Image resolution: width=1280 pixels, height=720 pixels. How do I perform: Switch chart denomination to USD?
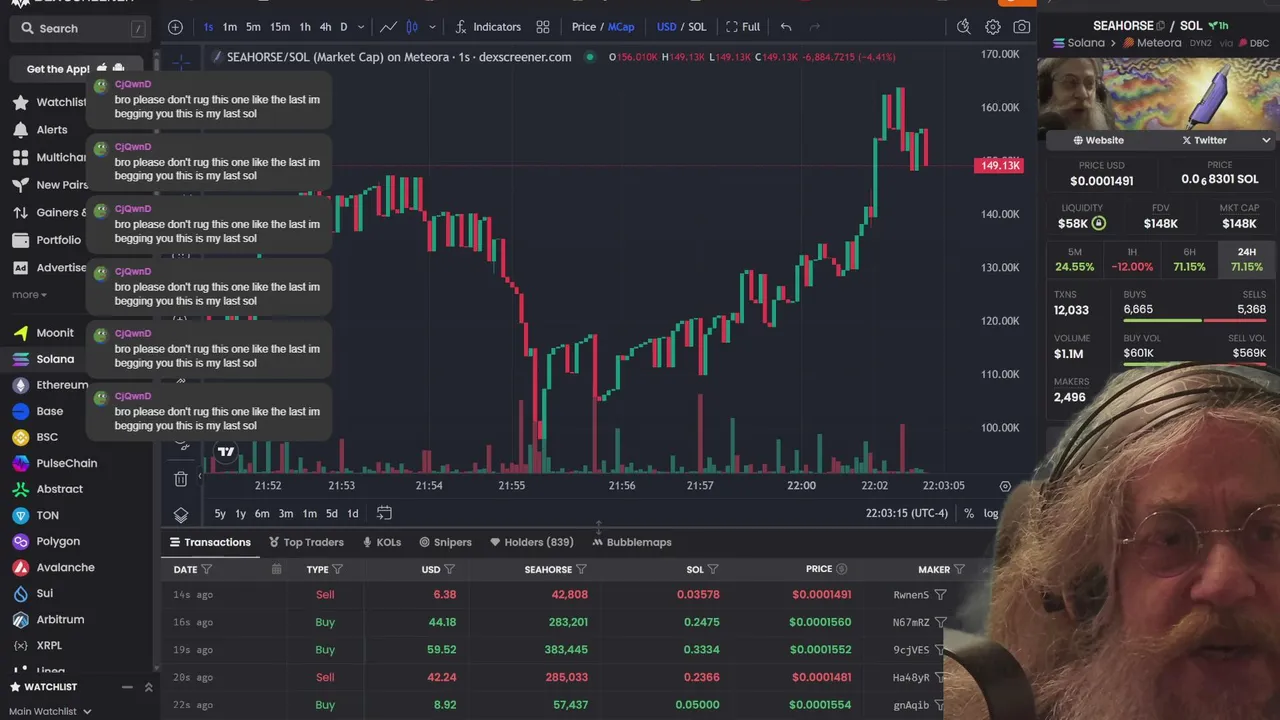tap(666, 27)
